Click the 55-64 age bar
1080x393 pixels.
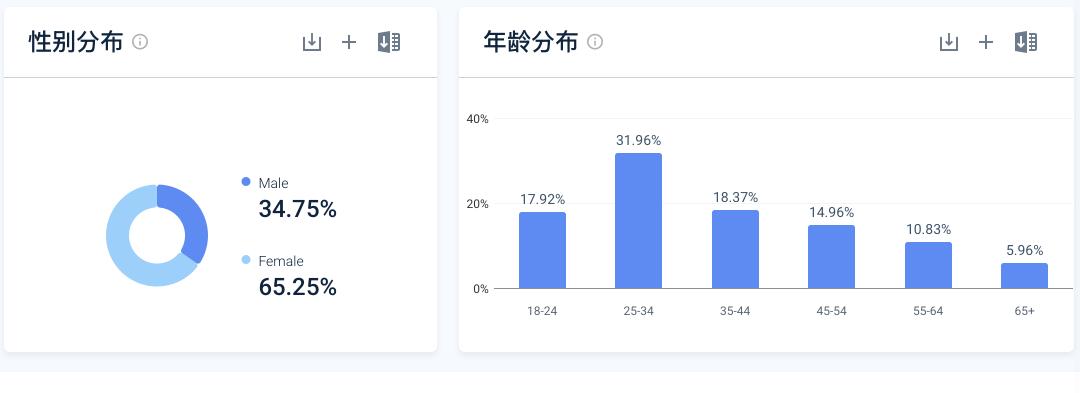[928, 266]
